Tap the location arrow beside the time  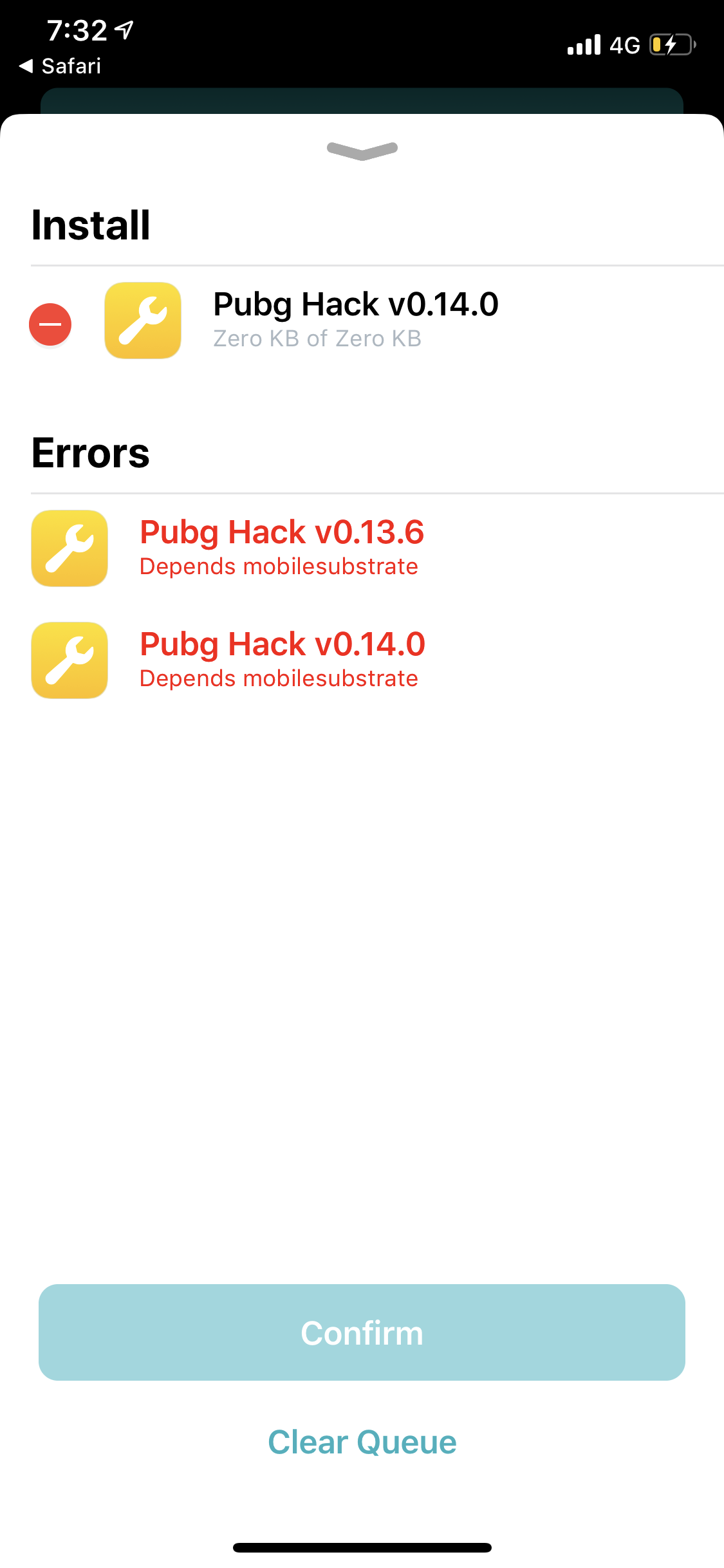pos(124,30)
